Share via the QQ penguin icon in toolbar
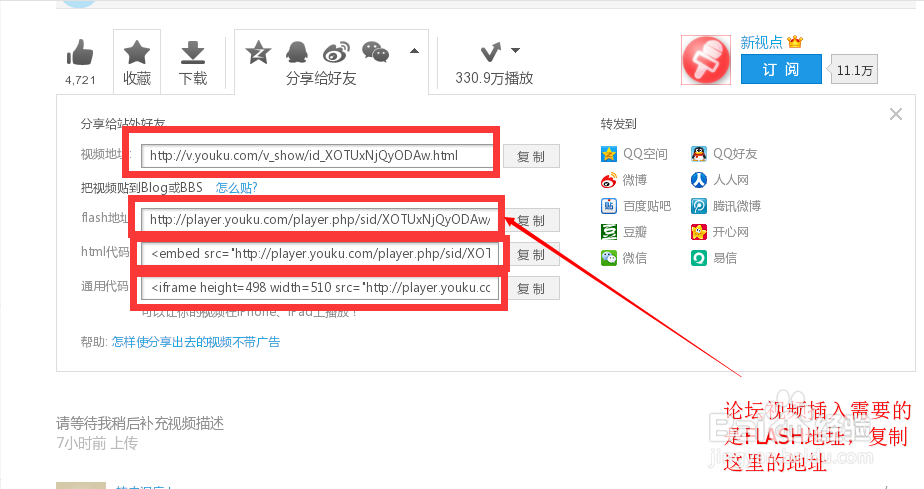This screenshot has width=924, height=489. 296,52
